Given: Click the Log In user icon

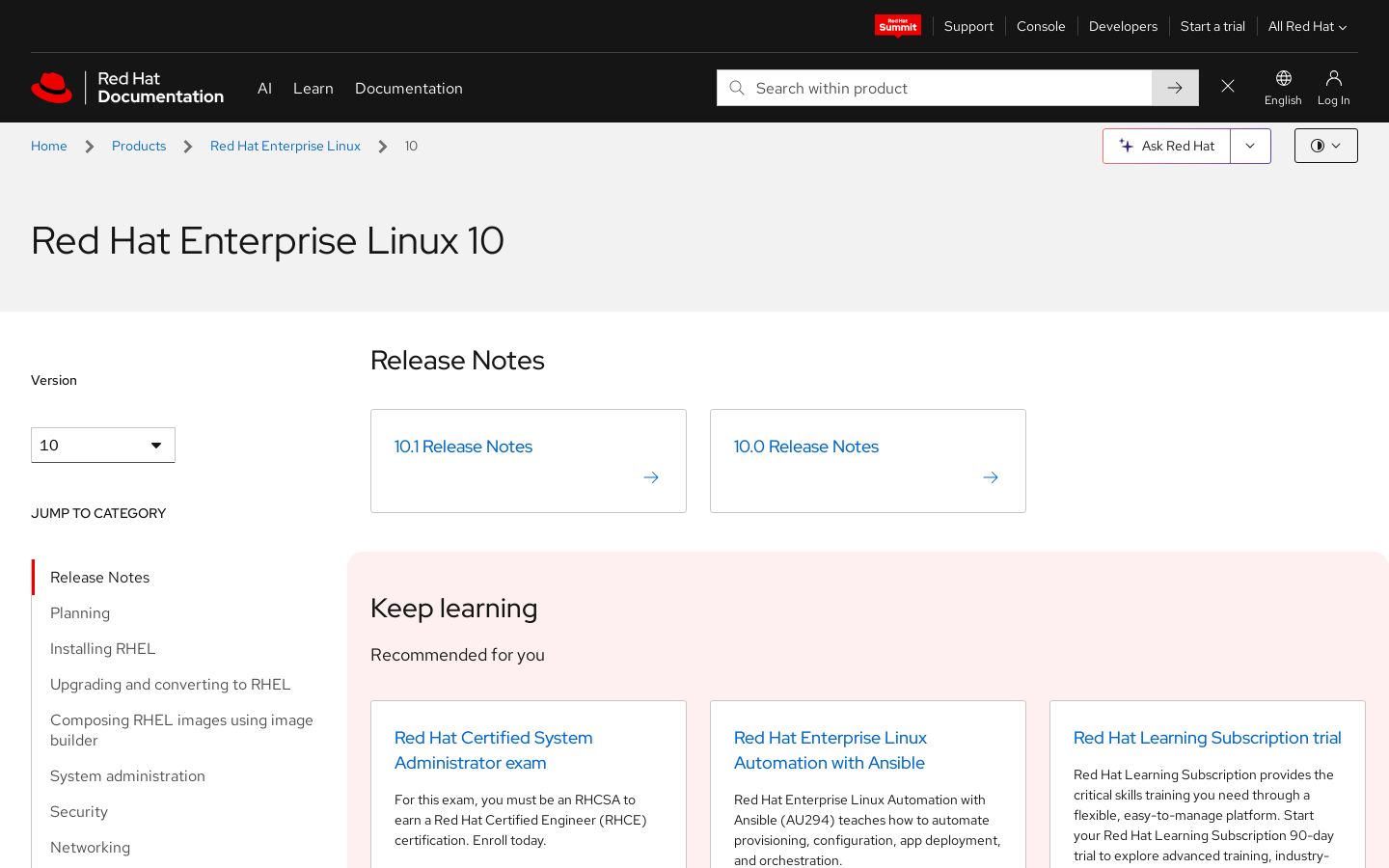Looking at the screenshot, I should point(1334,88).
